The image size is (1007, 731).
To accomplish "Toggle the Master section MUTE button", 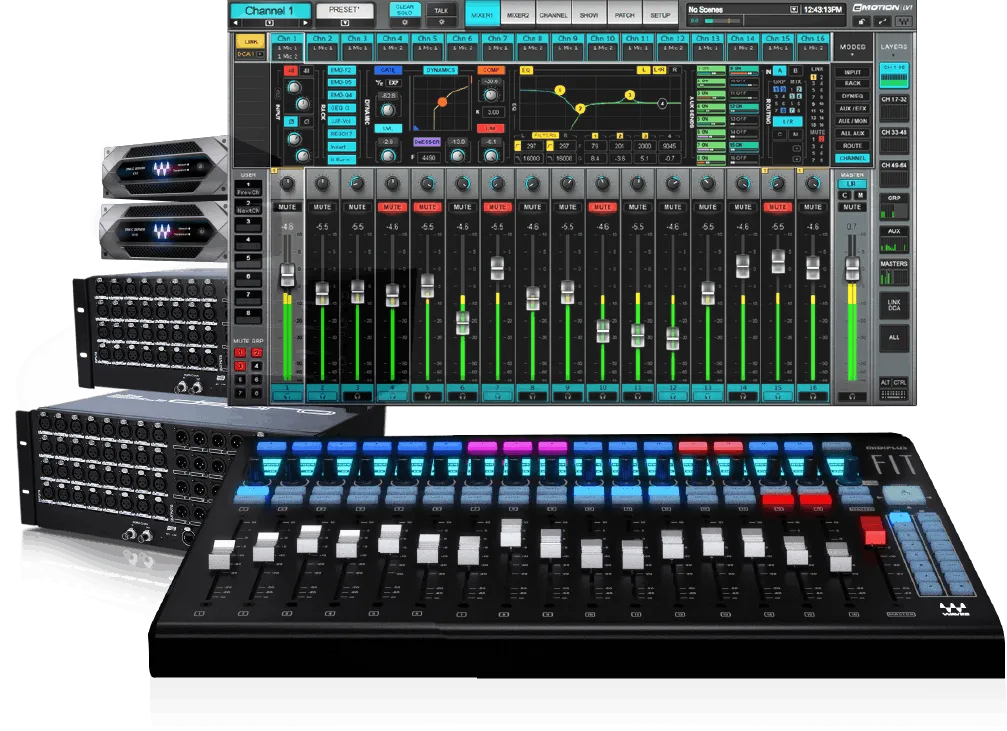I will coord(852,207).
